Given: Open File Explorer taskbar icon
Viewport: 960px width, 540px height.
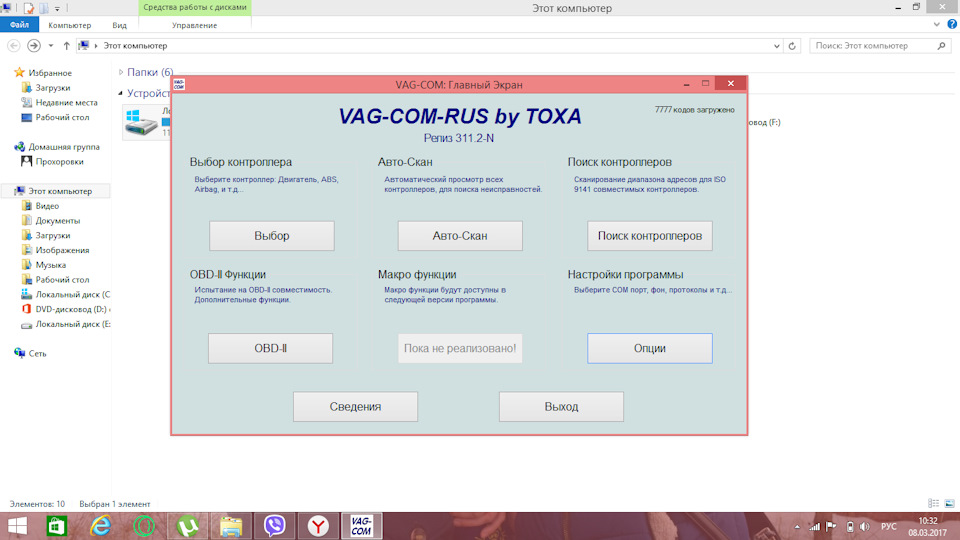Looking at the screenshot, I should point(231,526).
